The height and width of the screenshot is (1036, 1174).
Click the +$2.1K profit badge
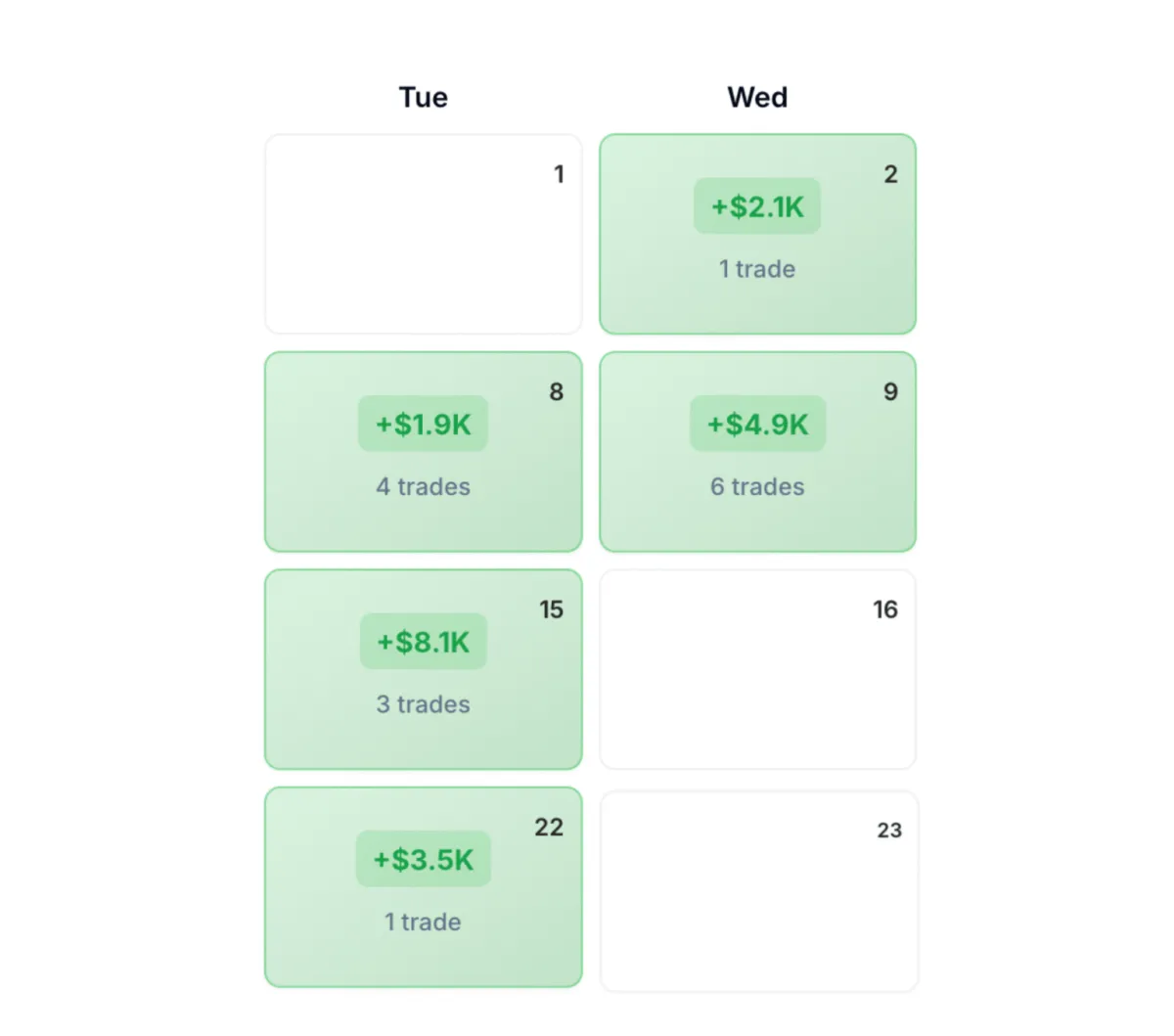(x=757, y=206)
